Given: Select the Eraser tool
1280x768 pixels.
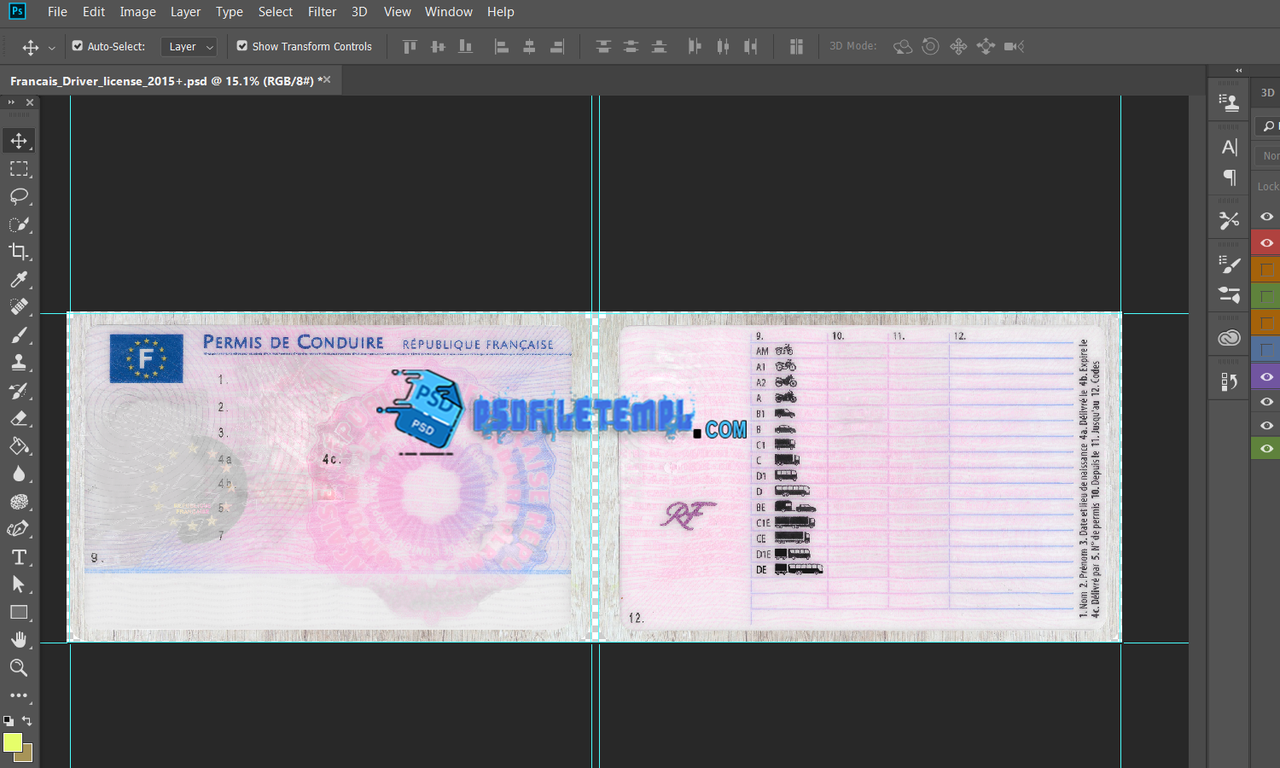Looking at the screenshot, I should 19,418.
